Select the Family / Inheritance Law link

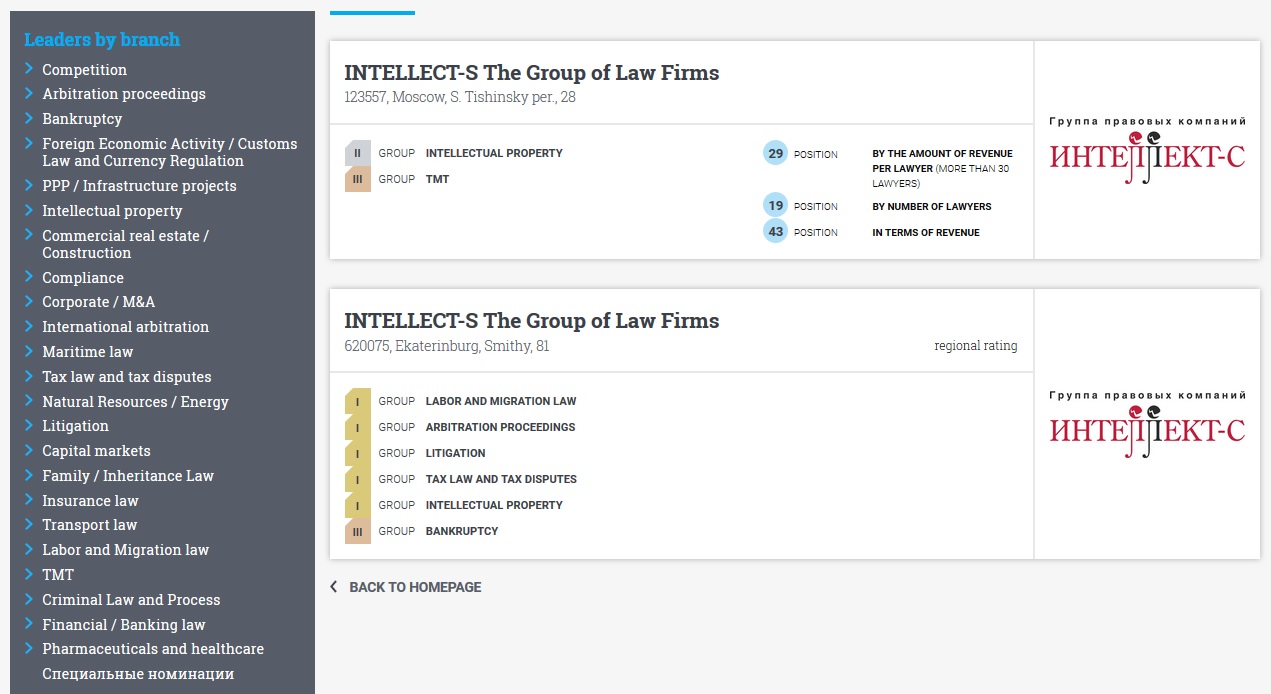pos(128,476)
